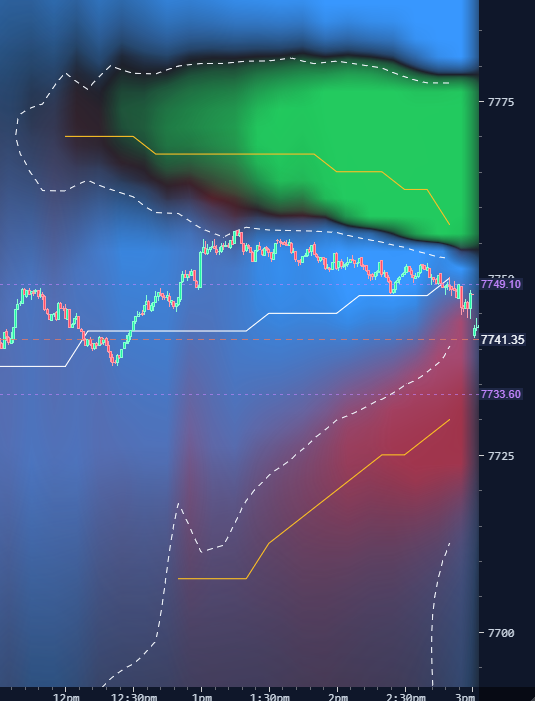Click the 7700 price axis label
Screen dimensions: 535x701
[501, 633]
